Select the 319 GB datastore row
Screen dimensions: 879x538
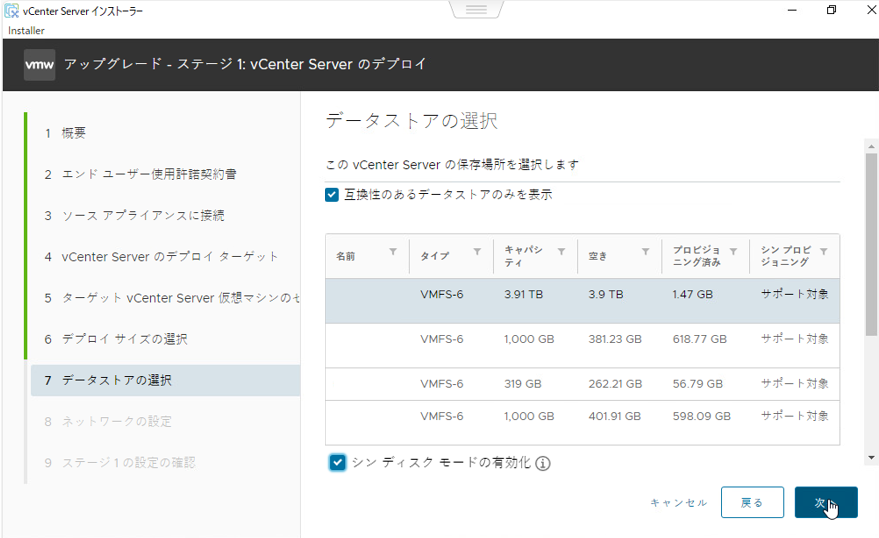(582, 383)
